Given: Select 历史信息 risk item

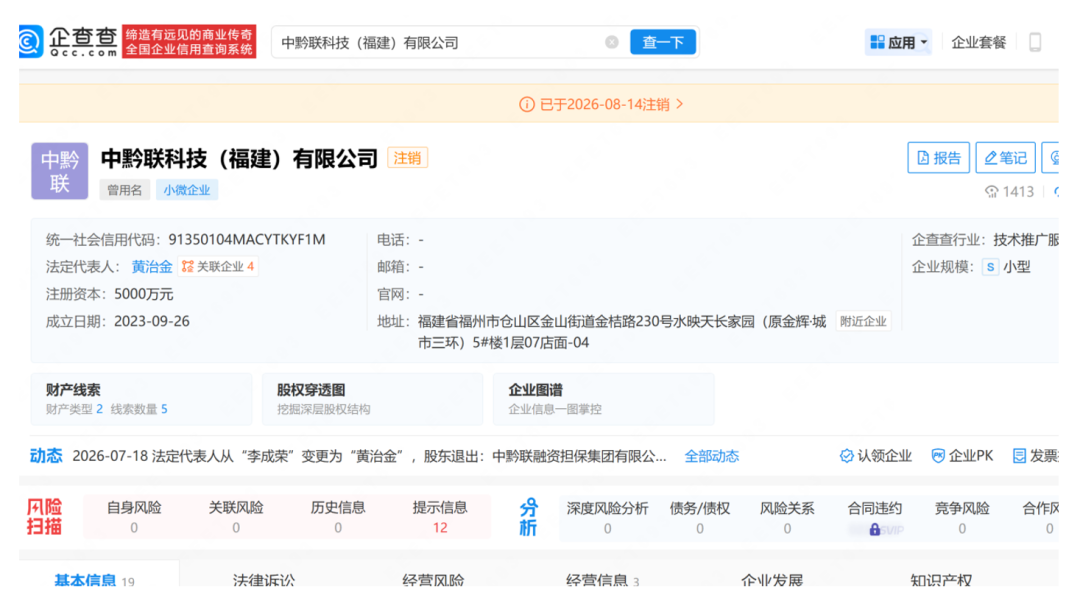Looking at the screenshot, I should click(x=338, y=517).
